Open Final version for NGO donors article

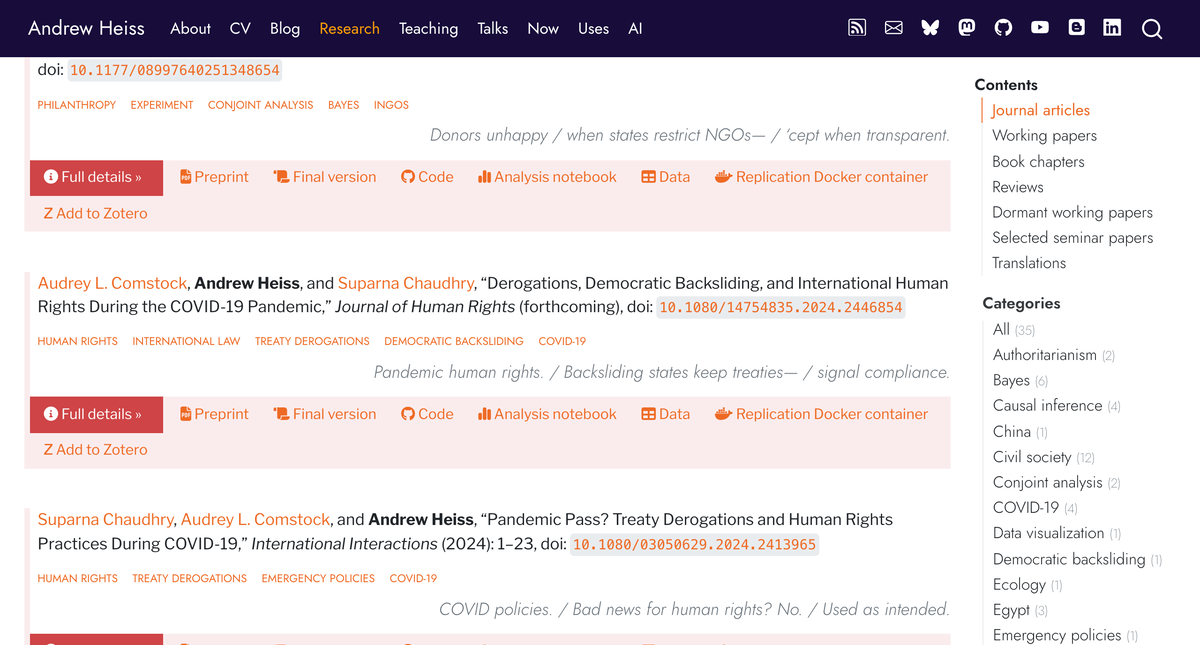(325, 177)
